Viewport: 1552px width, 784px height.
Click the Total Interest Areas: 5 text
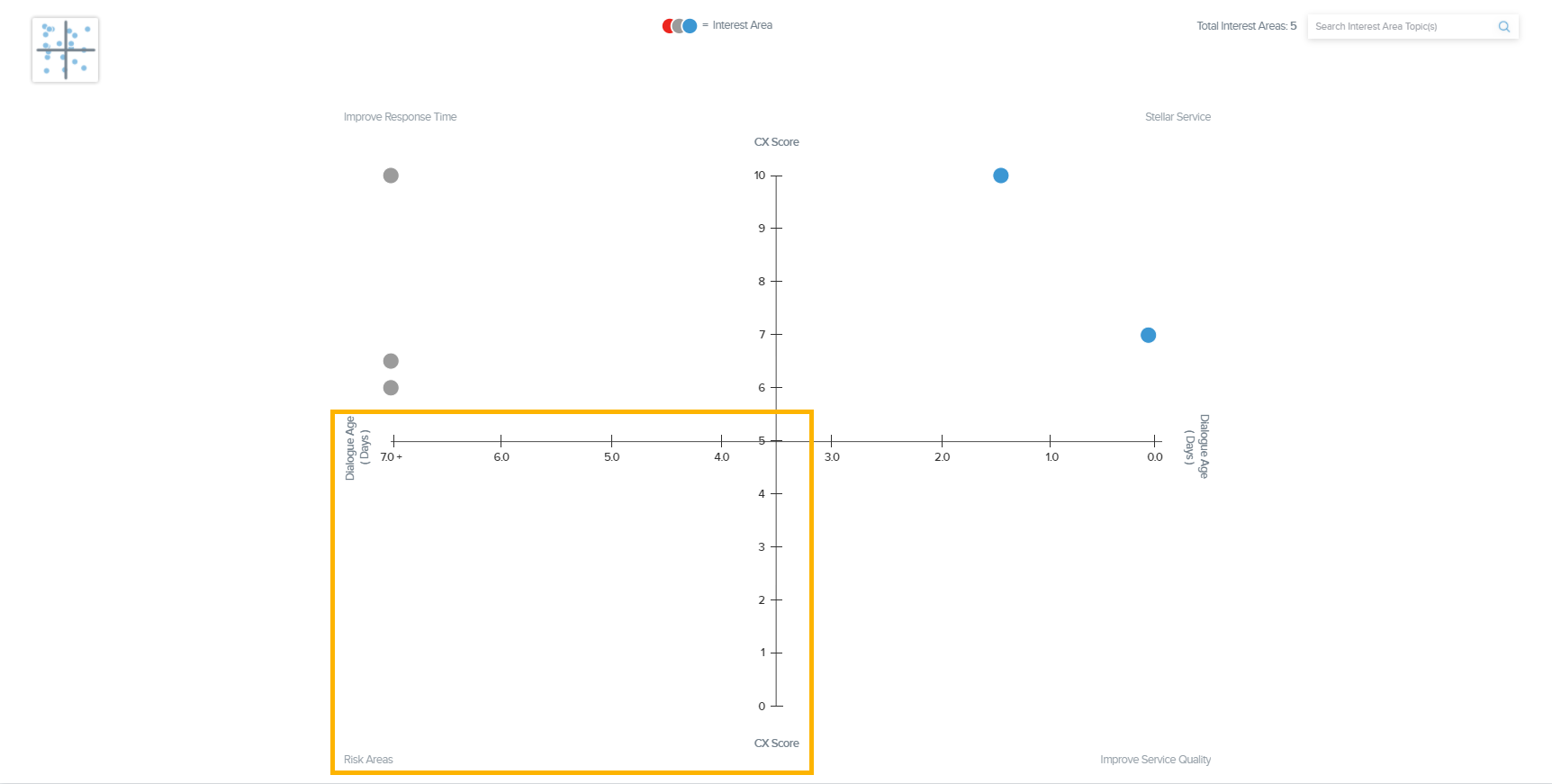coord(1246,26)
